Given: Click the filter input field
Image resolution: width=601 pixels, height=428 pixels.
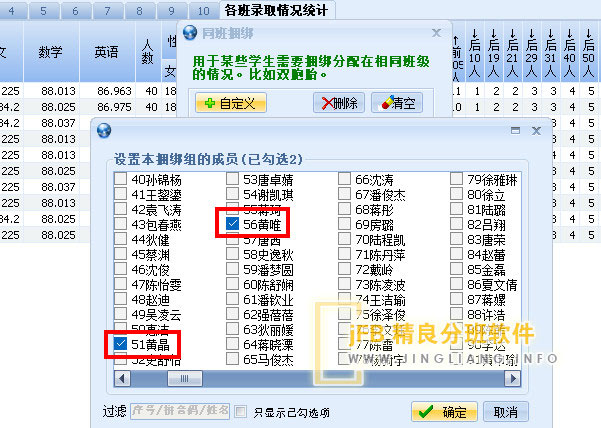Looking at the screenshot, I should pos(180,411).
